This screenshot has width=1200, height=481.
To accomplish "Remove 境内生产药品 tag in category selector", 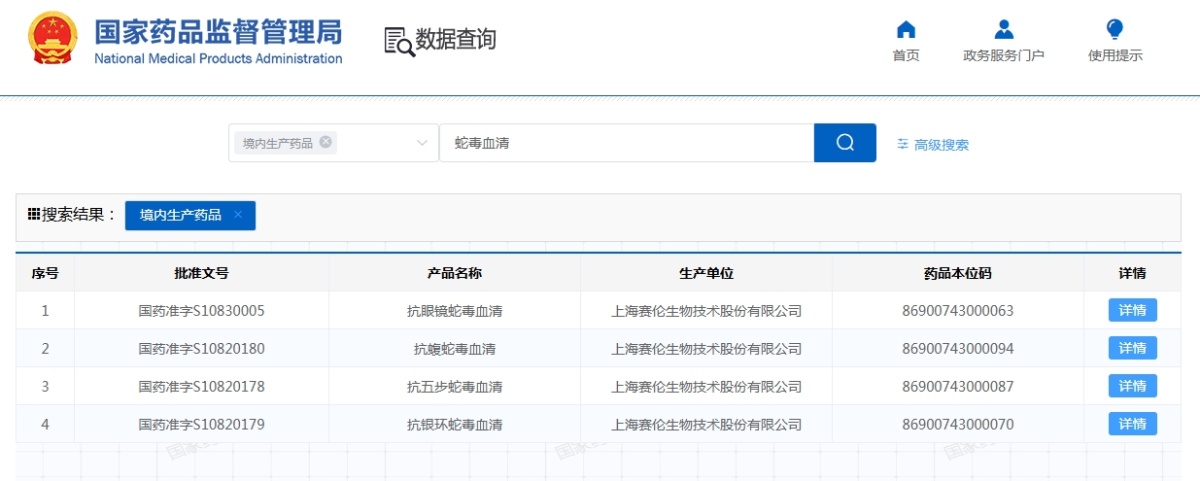I will pyautogui.click(x=326, y=142).
